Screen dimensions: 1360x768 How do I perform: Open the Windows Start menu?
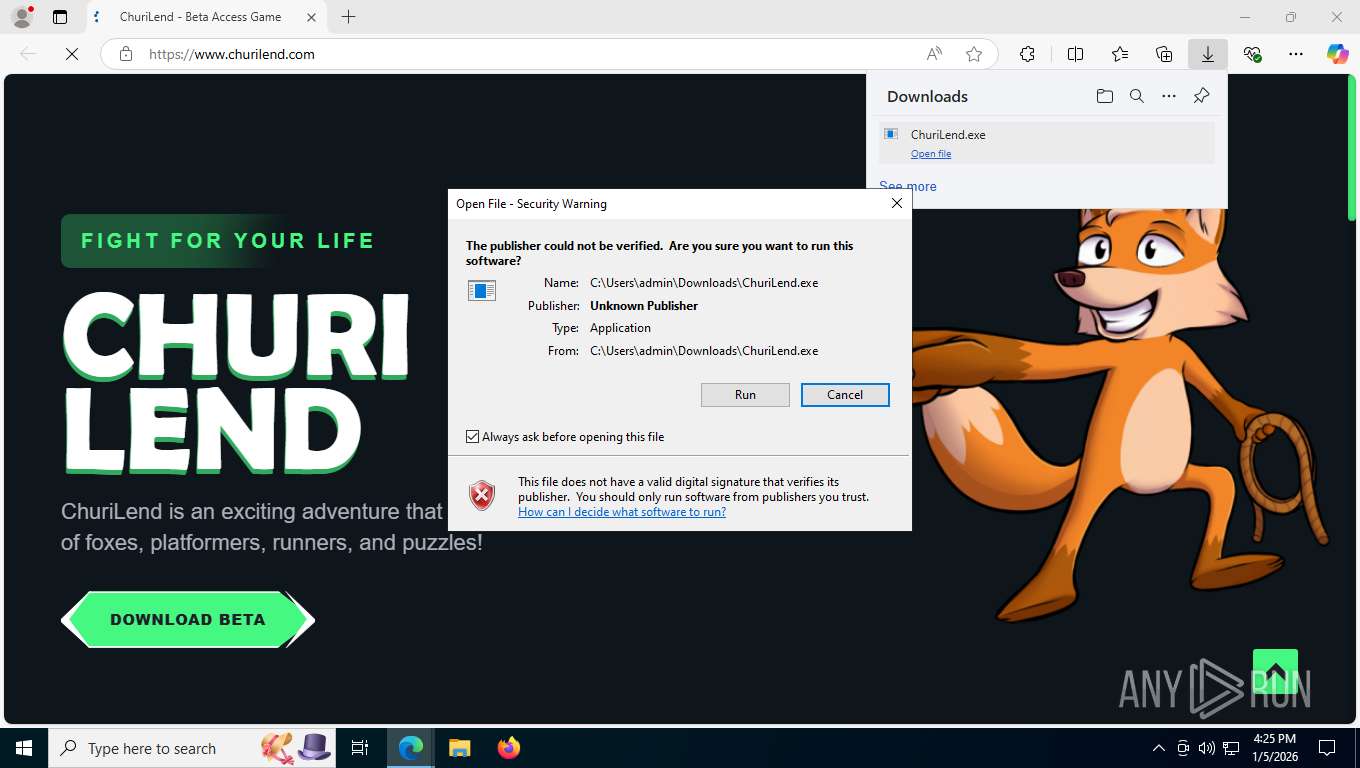coord(23,748)
